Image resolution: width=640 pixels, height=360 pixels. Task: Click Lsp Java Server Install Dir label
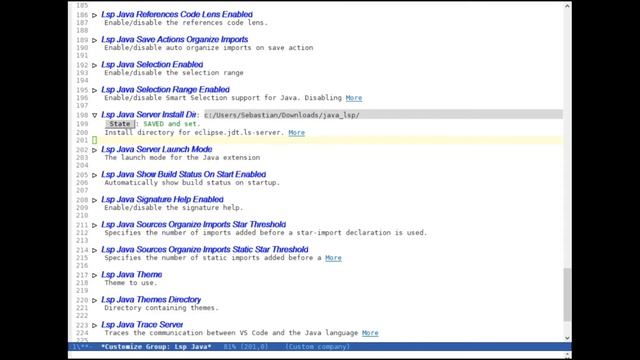click(149, 115)
